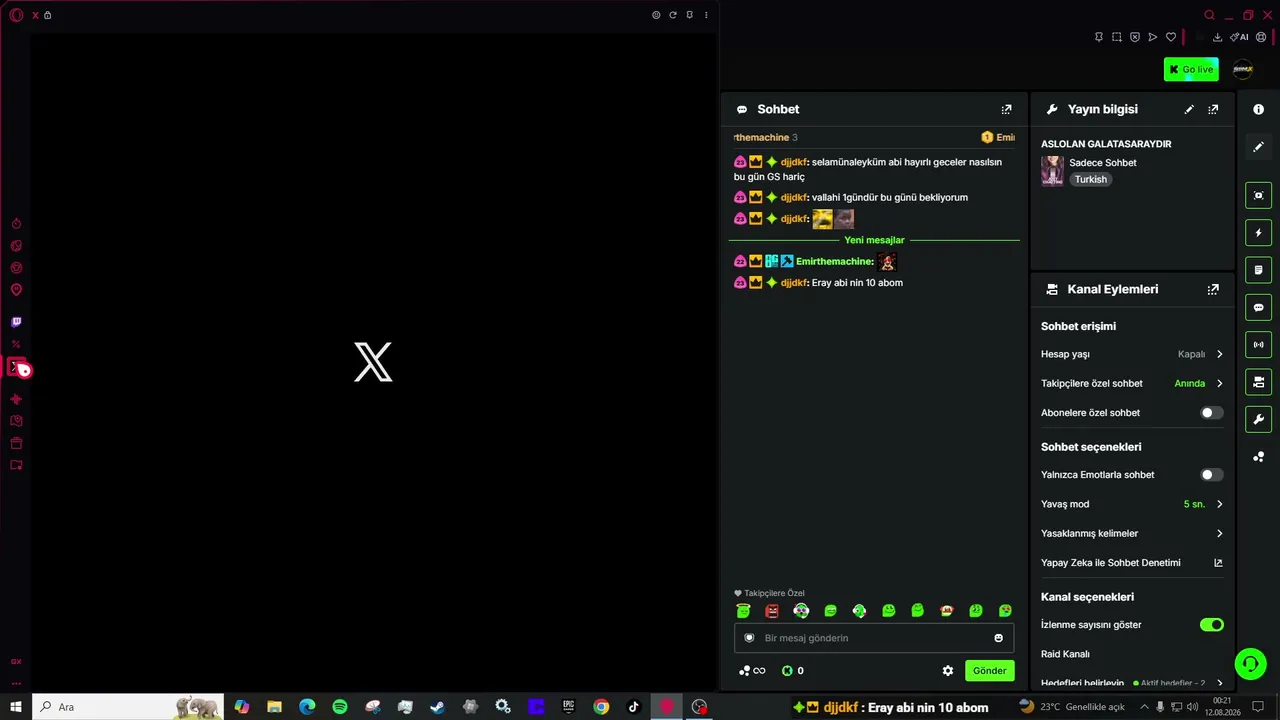Reload the X panel with refresh icon
This screenshot has width=1280, height=720.
click(673, 15)
